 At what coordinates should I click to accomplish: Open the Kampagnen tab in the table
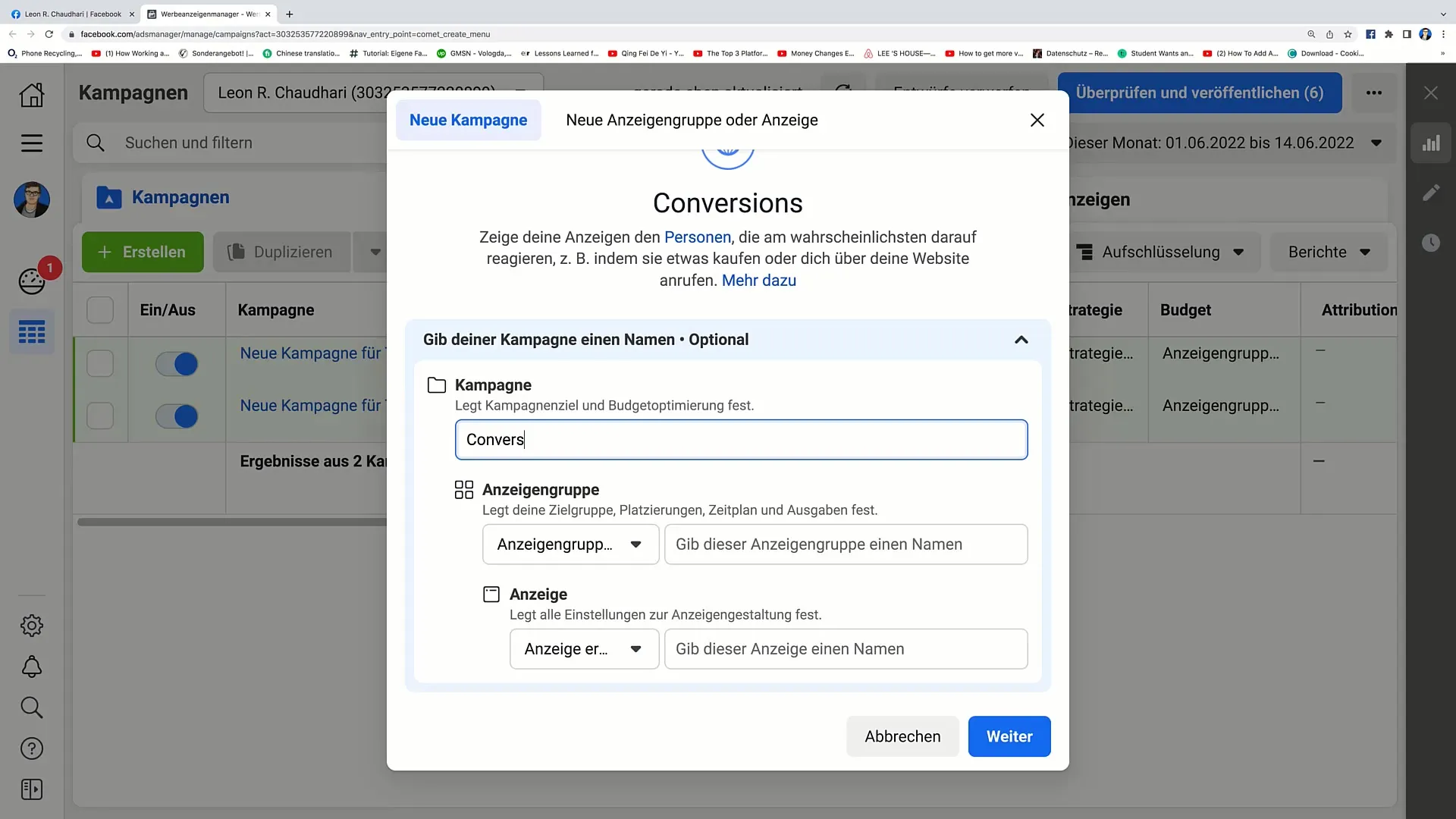click(180, 198)
